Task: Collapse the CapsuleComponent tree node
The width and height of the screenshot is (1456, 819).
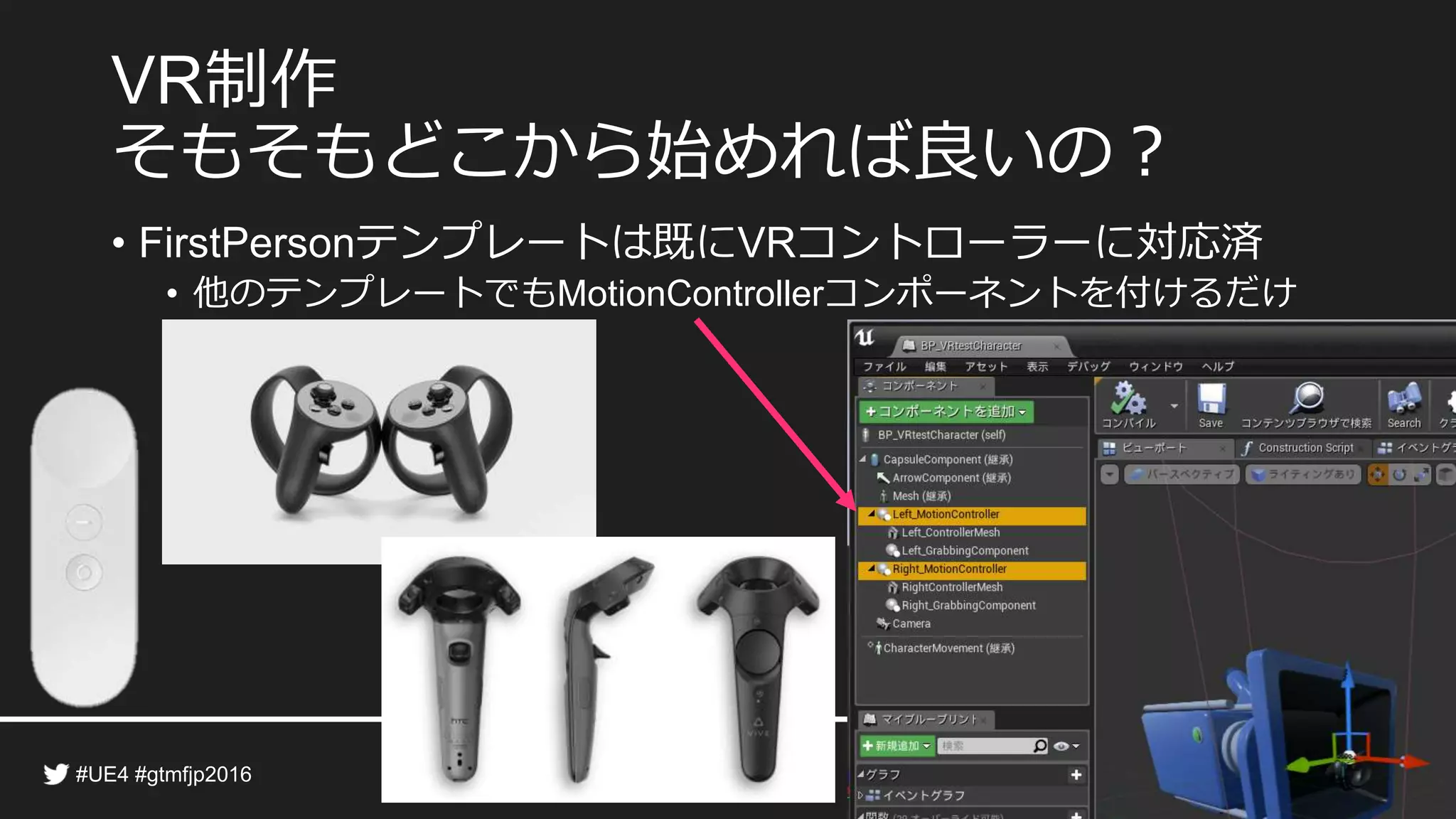Action: click(863, 459)
